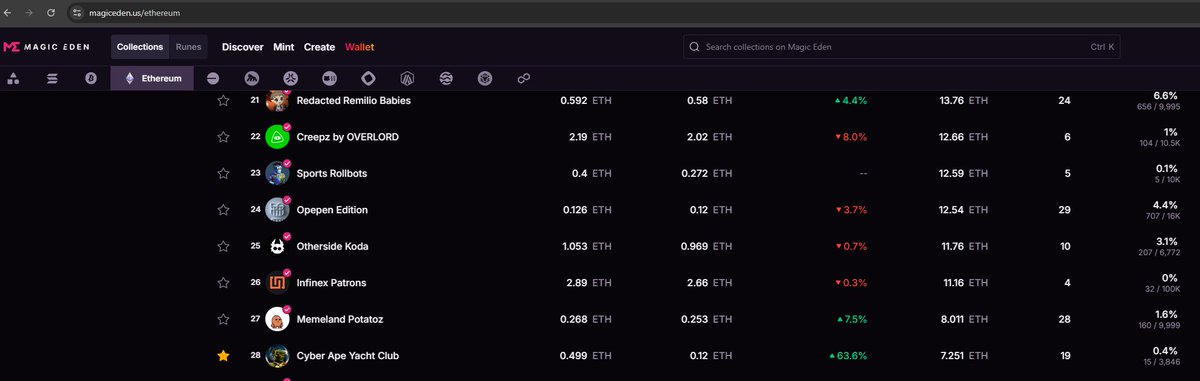Click 0.969 ETH value for Otherside Koda
This screenshot has height=381, width=1200.
[709, 246]
